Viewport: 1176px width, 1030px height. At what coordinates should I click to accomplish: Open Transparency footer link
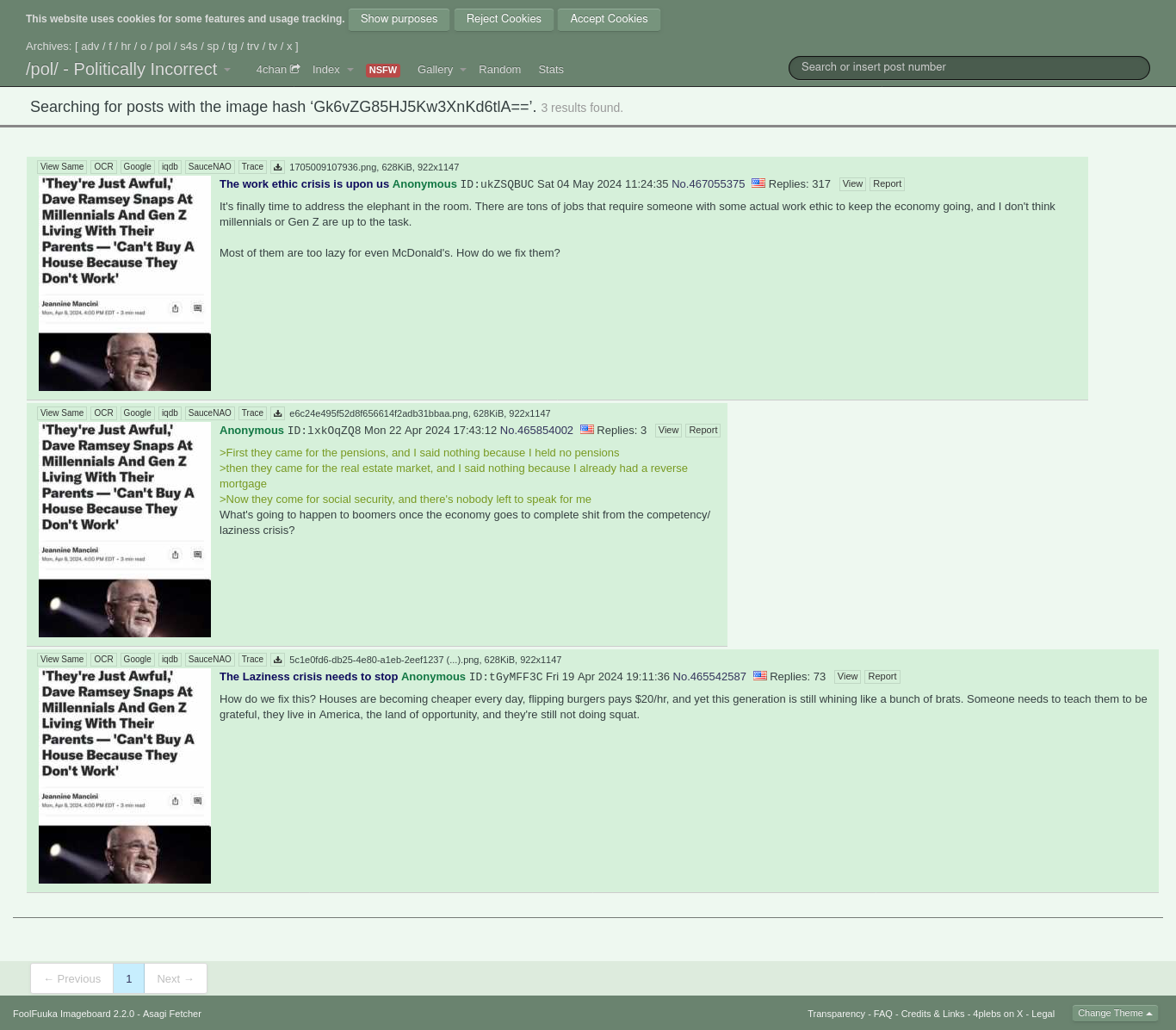tap(836, 1014)
